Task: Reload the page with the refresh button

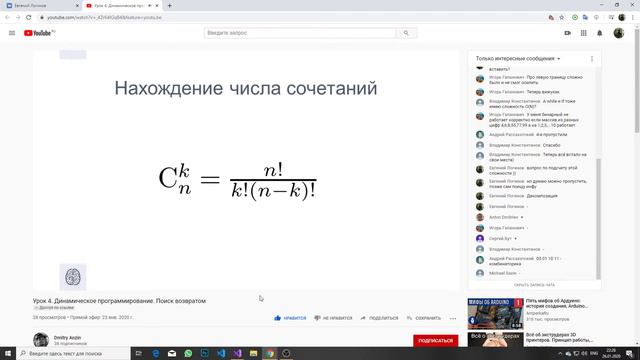Action: (29, 18)
